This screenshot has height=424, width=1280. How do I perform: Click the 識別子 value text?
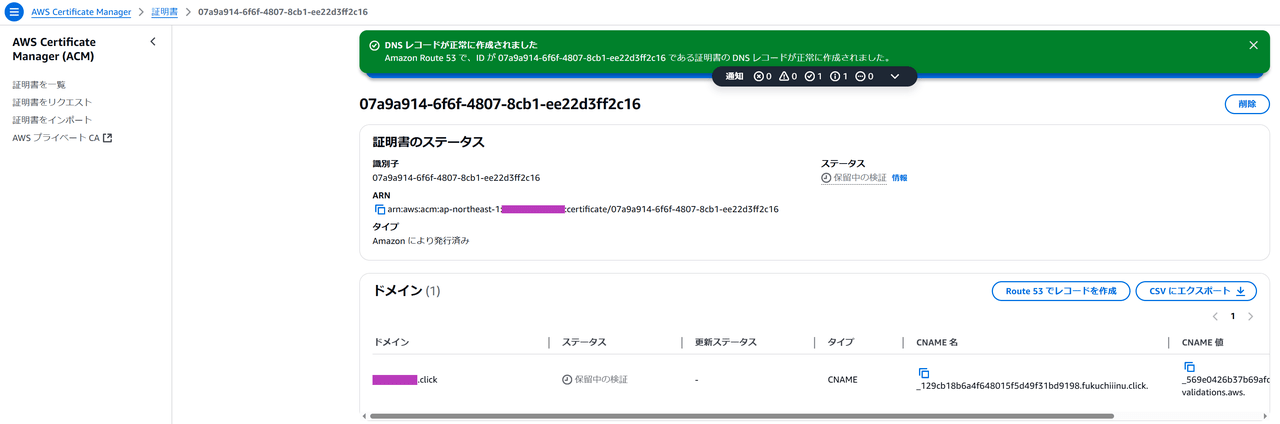(456, 178)
